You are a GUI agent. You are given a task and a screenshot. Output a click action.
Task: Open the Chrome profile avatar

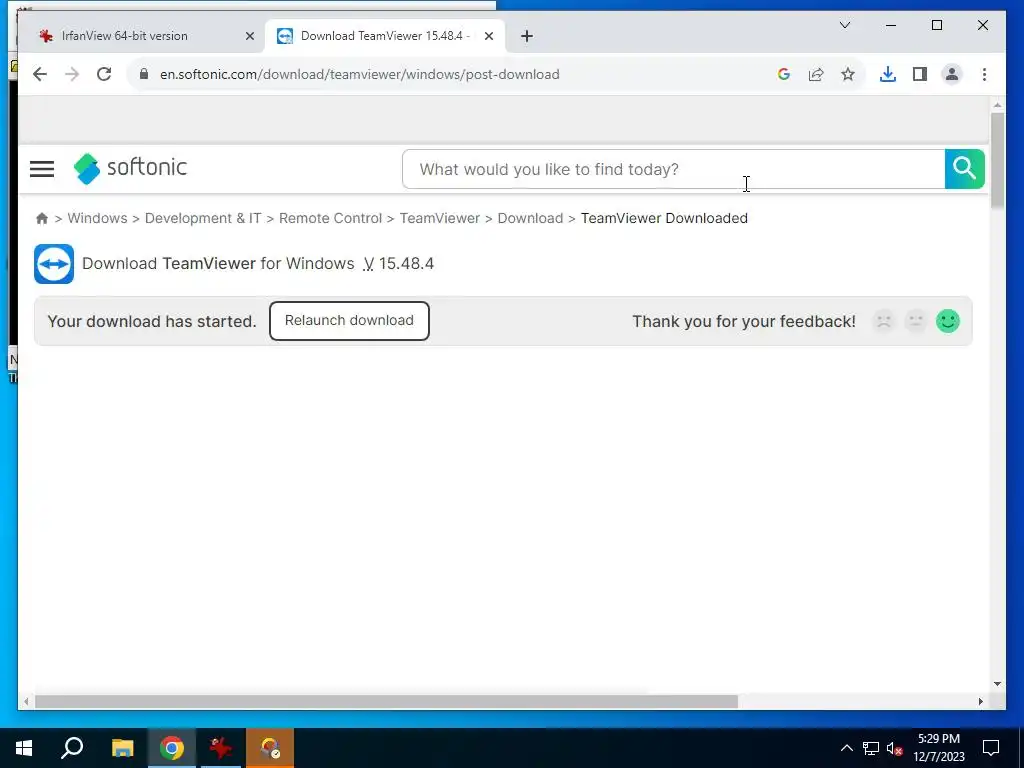(952, 74)
